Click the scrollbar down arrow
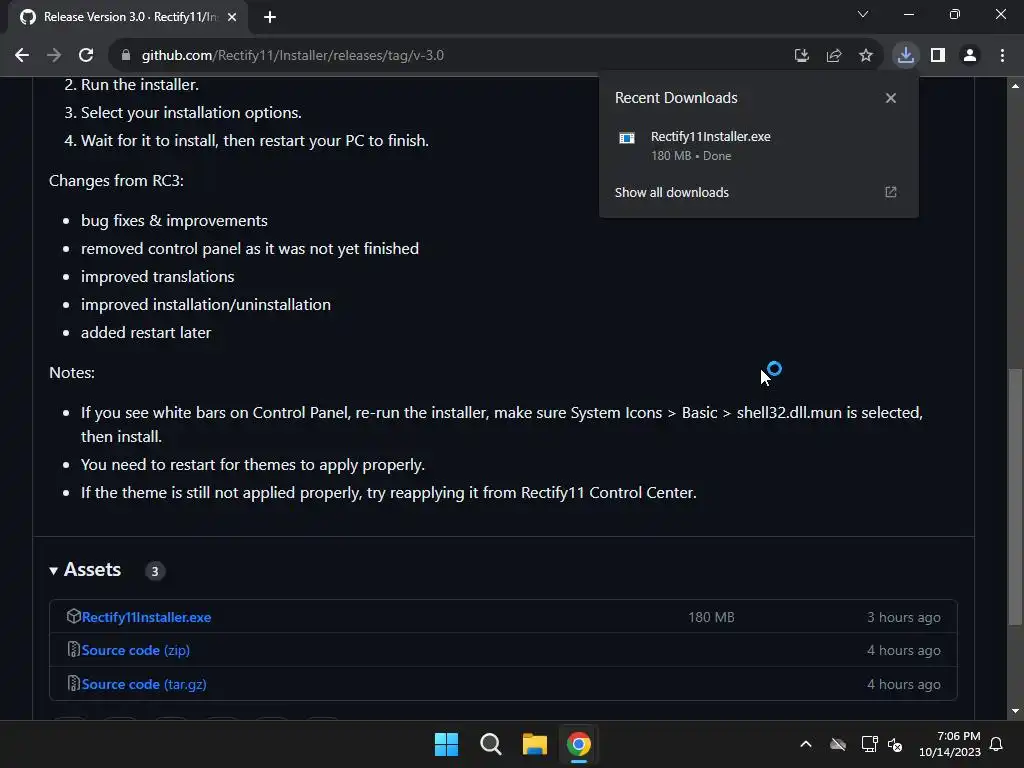Viewport: 1024px width, 768px height. coord(1015,711)
